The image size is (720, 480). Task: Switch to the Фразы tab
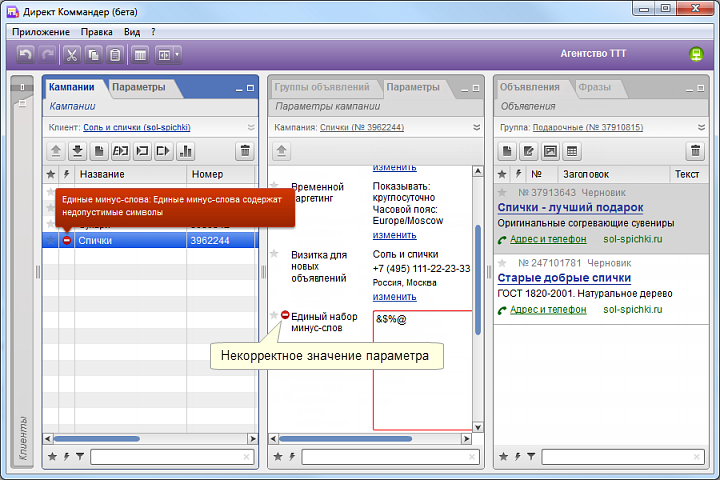595,87
